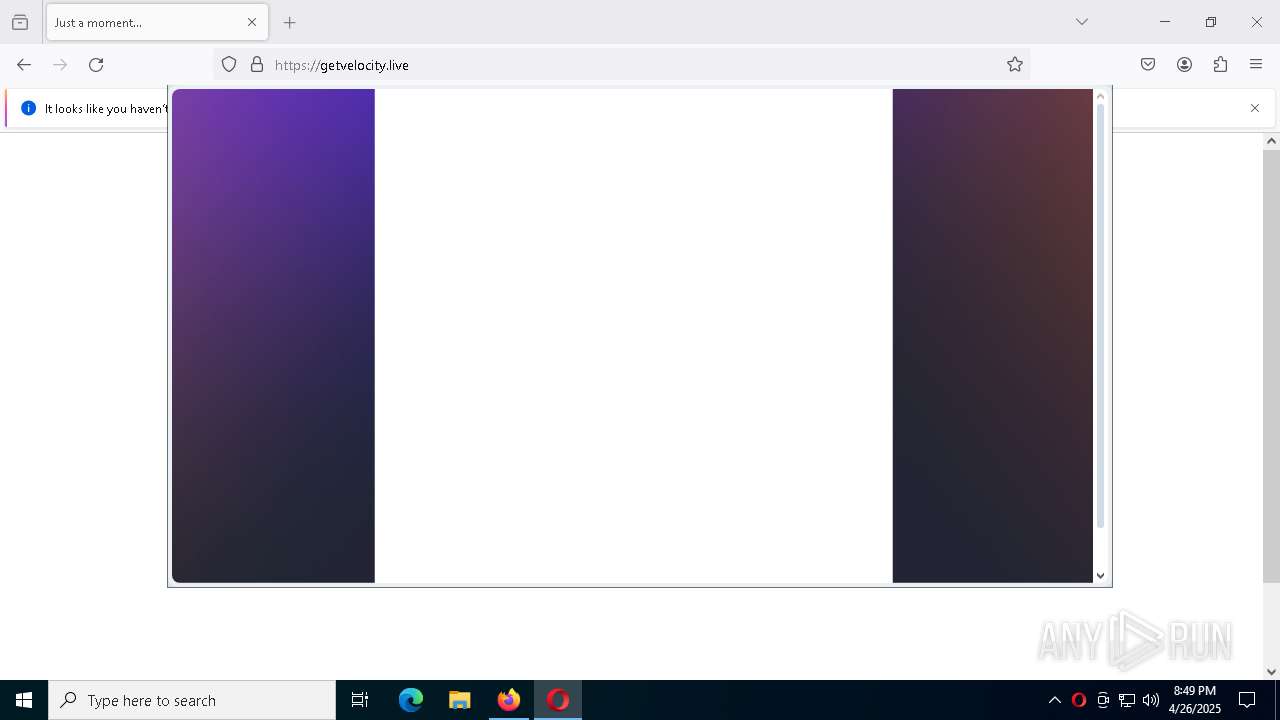Viewport: 1280px width, 720px height.
Task: Restore down the Firefox window
Action: click(1211, 22)
